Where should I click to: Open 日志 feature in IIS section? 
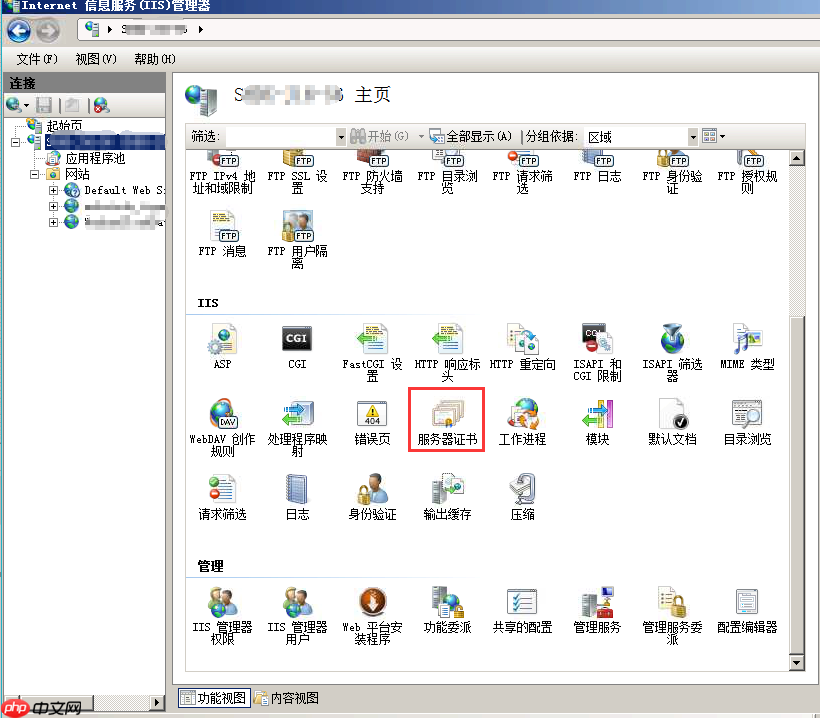(297, 497)
